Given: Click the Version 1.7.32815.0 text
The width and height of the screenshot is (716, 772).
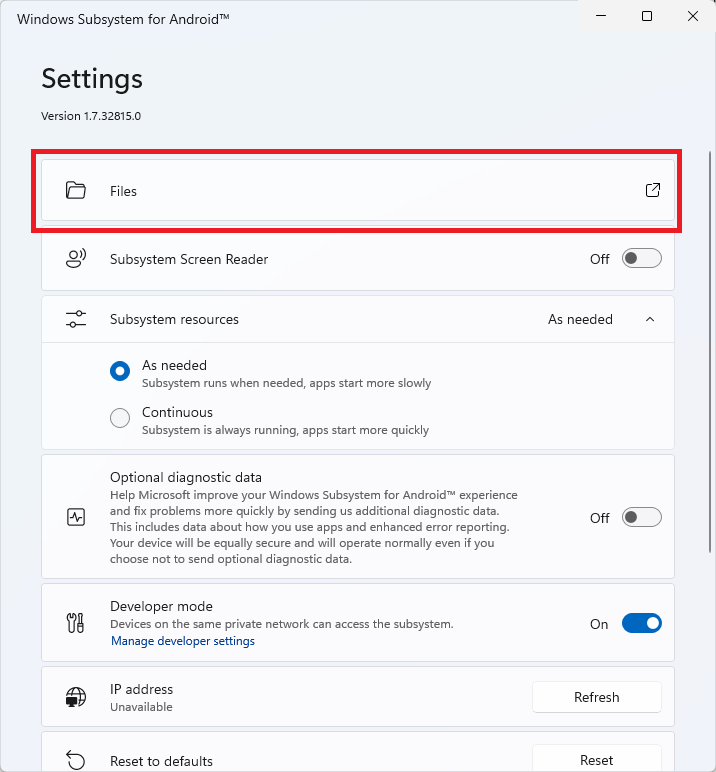Looking at the screenshot, I should [91, 116].
